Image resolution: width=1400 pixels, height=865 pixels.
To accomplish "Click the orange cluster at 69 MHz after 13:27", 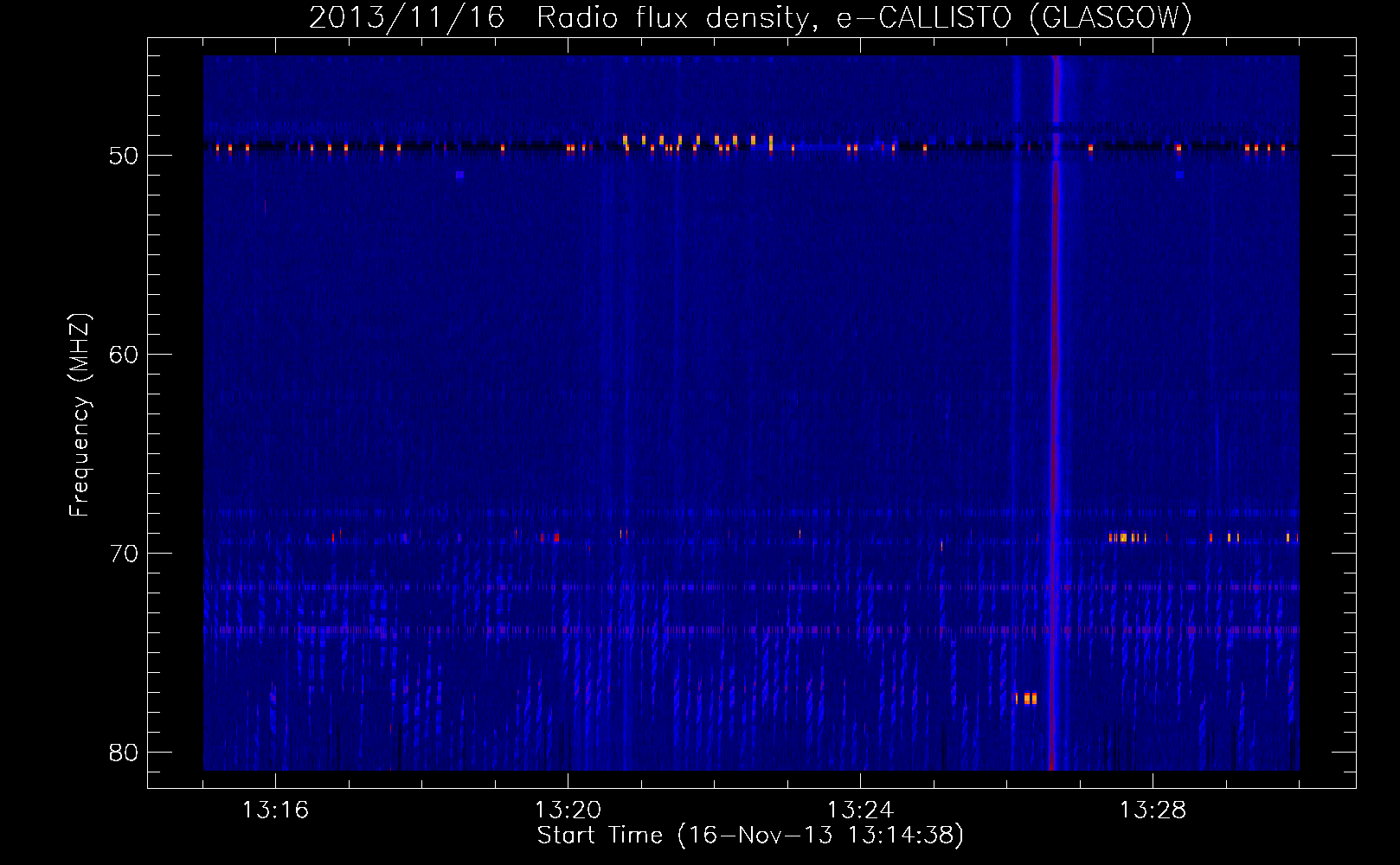I will [x=1128, y=537].
